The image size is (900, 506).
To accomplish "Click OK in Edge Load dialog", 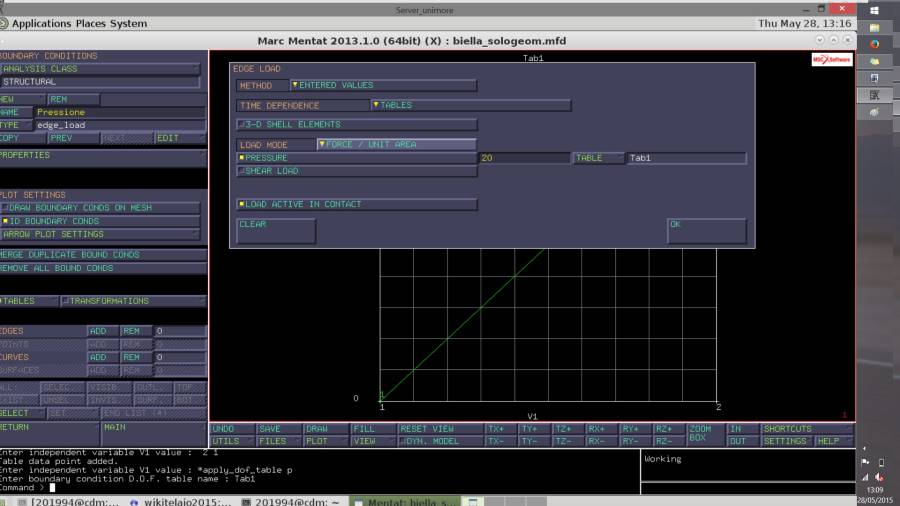I will [707, 231].
